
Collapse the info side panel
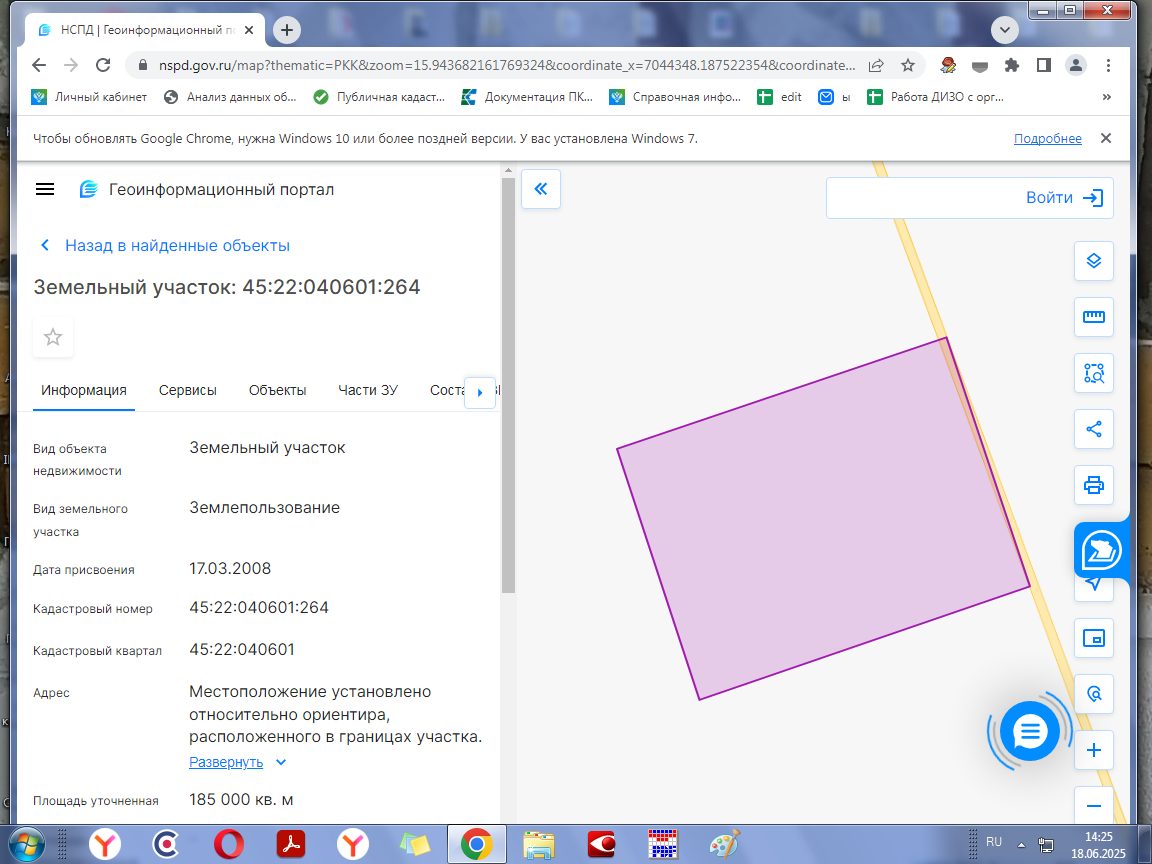tap(541, 189)
